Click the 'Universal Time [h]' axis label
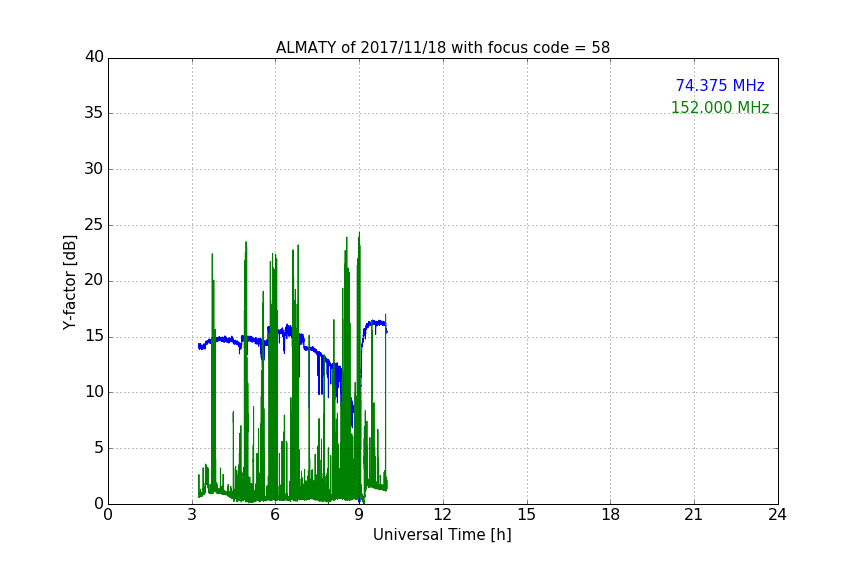864x576 pixels. tap(442, 535)
